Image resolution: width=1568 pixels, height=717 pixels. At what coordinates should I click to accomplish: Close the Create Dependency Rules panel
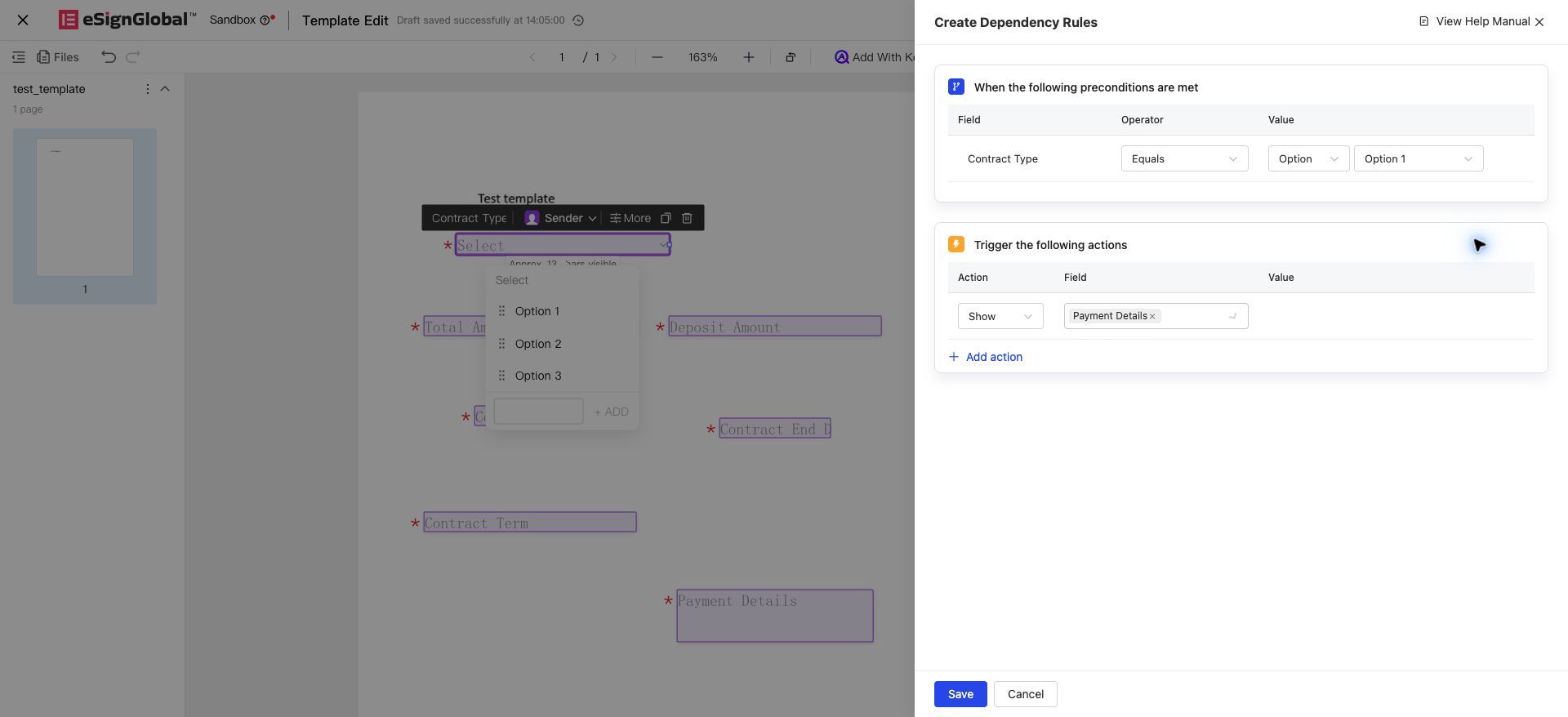(1539, 22)
